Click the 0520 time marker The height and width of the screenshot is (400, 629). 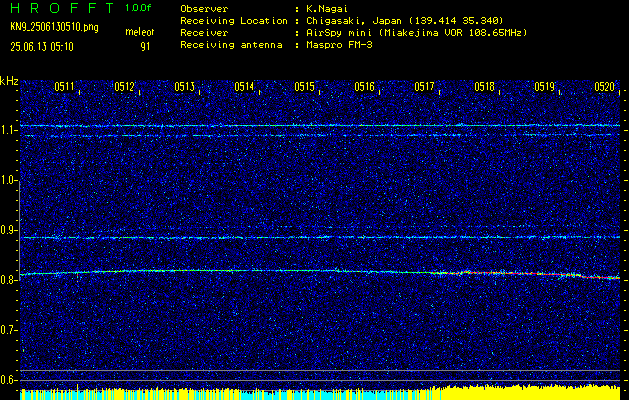click(605, 87)
